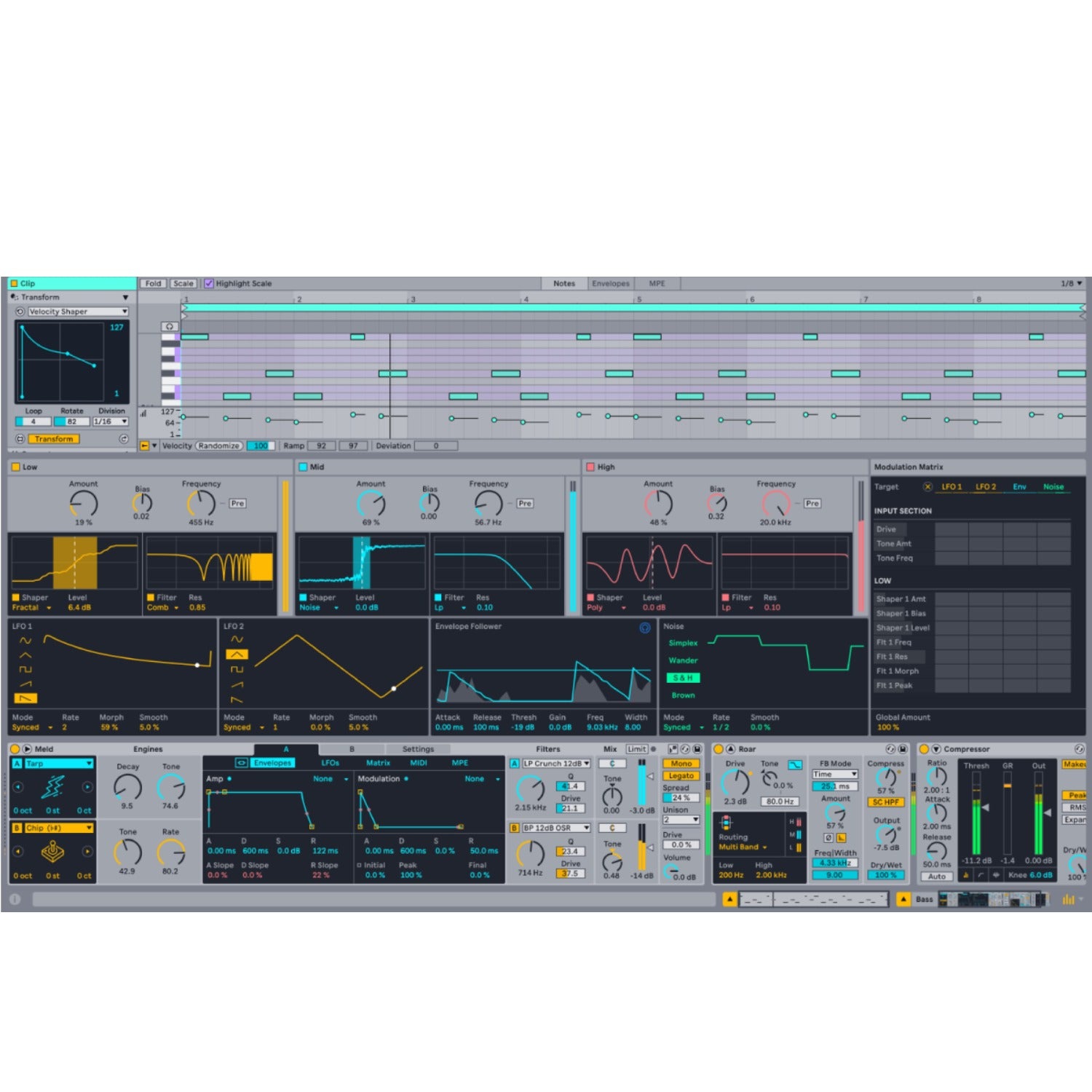Open the MPE tab of the clip view
Screen dimensions: 1092x1092
657,283
